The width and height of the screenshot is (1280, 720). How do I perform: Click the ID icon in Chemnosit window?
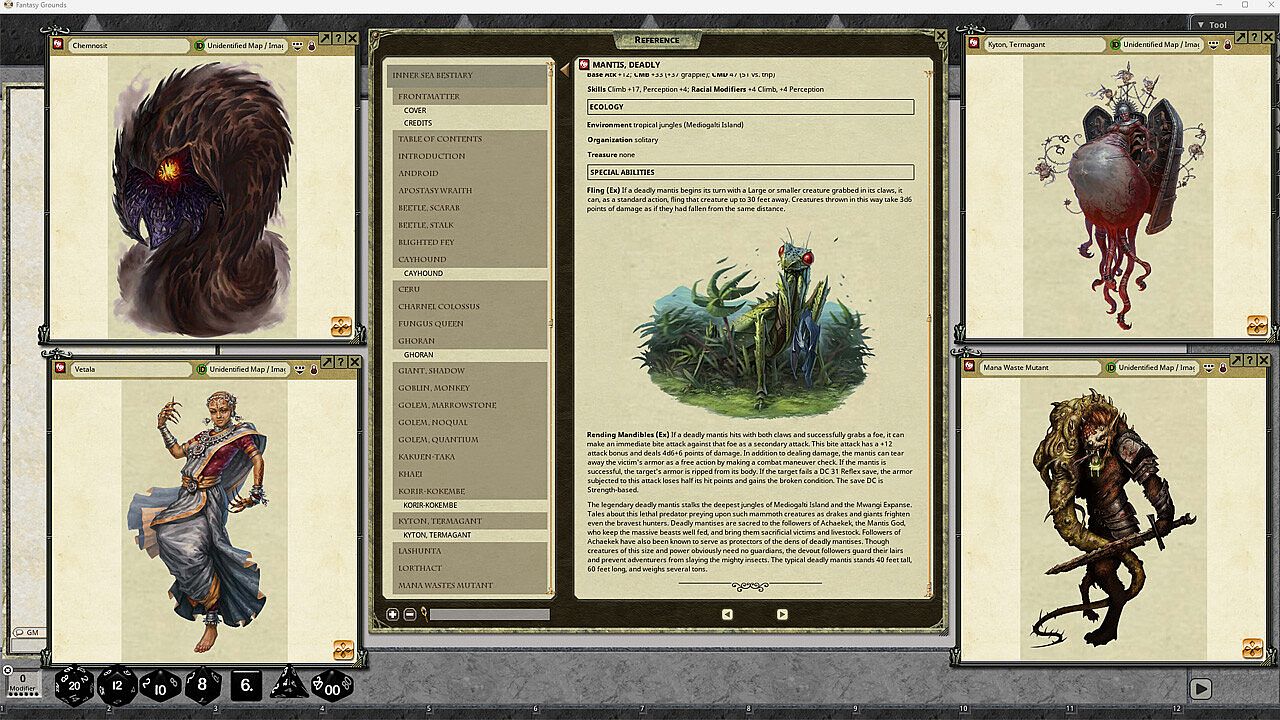click(199, 45)
